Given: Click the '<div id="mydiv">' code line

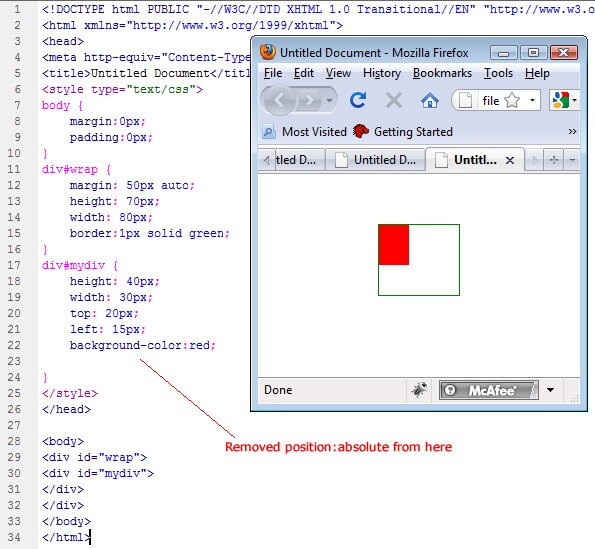Looking at the screenshot, I should point(98,473).
